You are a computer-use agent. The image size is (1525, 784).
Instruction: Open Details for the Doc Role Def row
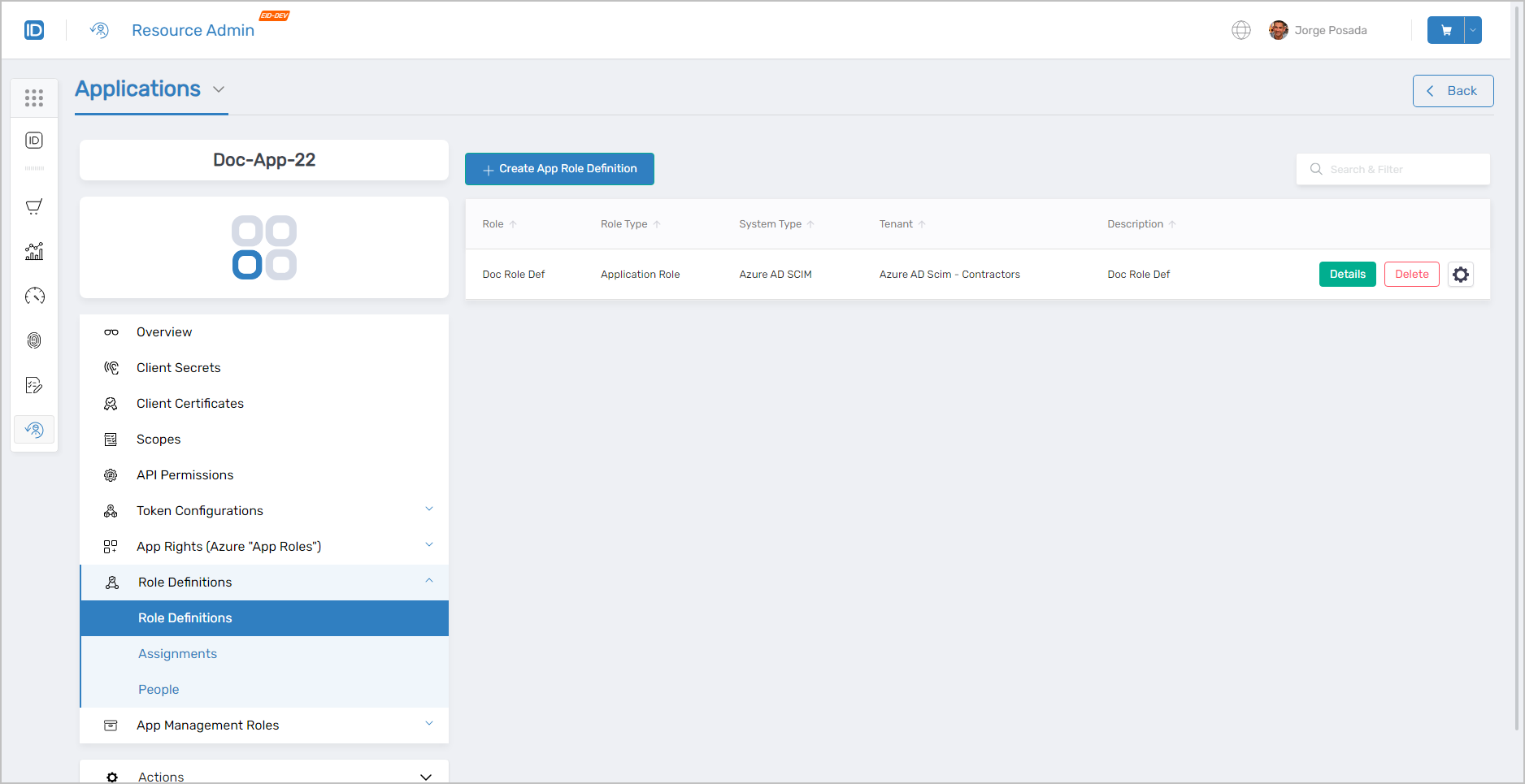coord(1347,274)
